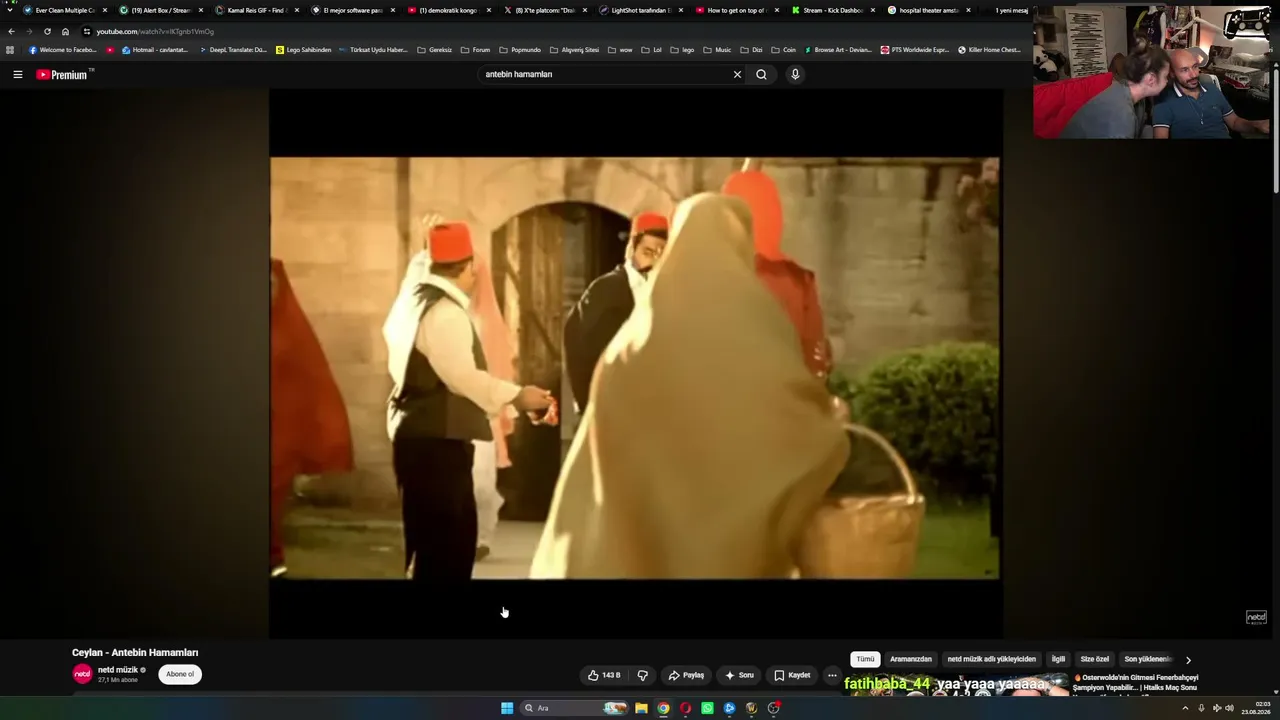Open the browser home page button
The width and height of the screenshot is (1280, 720).
click(x=65, y=31)
